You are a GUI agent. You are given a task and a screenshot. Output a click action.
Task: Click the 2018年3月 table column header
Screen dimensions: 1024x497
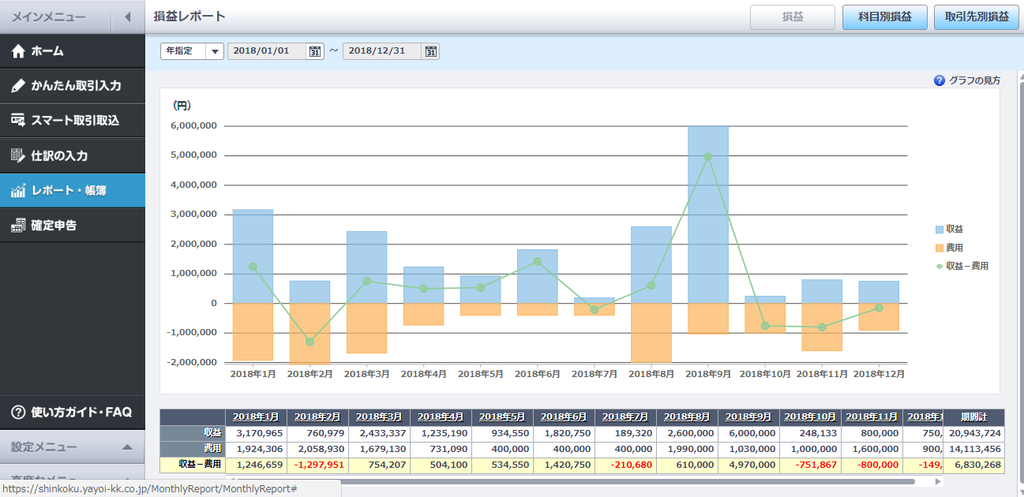coord(379,417)
